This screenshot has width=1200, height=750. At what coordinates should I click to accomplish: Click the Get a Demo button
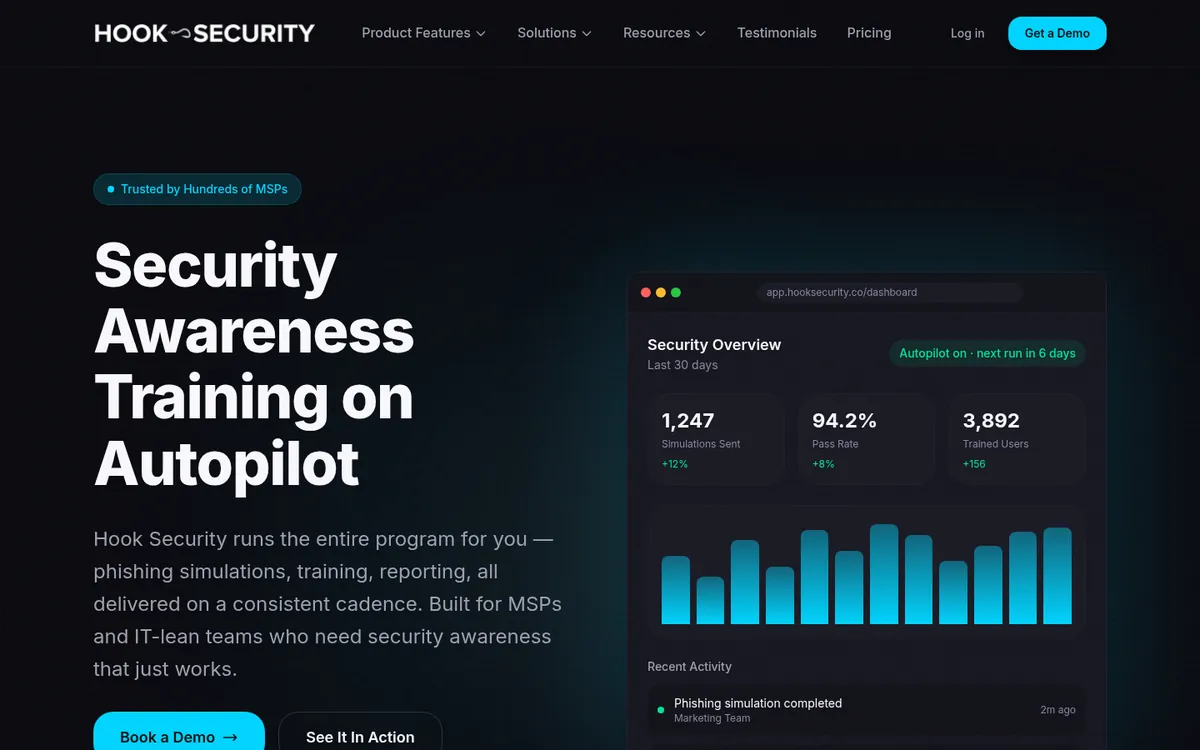[1057, 33]
